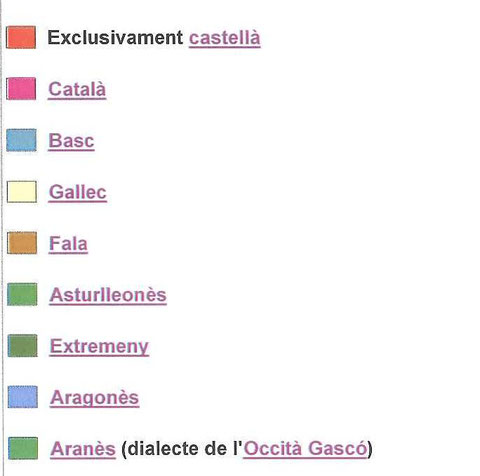Select the red-orange swatch beside Exclusivament castellà
The image size is (480, 476).
point(21,37)
